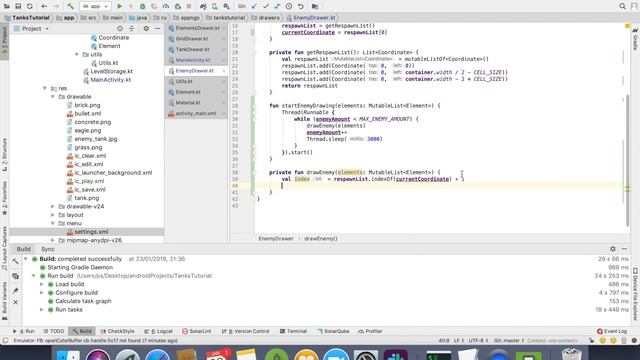Collapse the menu folder
Image resolution: width=640 pixels, height=360 pixels.
coord(53,224)
